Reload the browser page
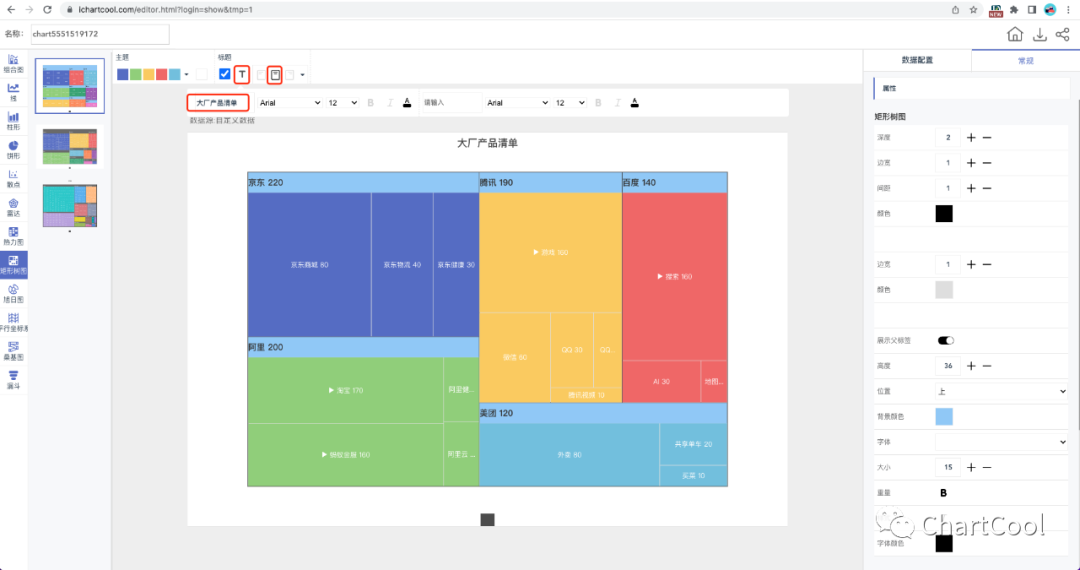This screenshot has width=1080, height=570. (47, 10)
